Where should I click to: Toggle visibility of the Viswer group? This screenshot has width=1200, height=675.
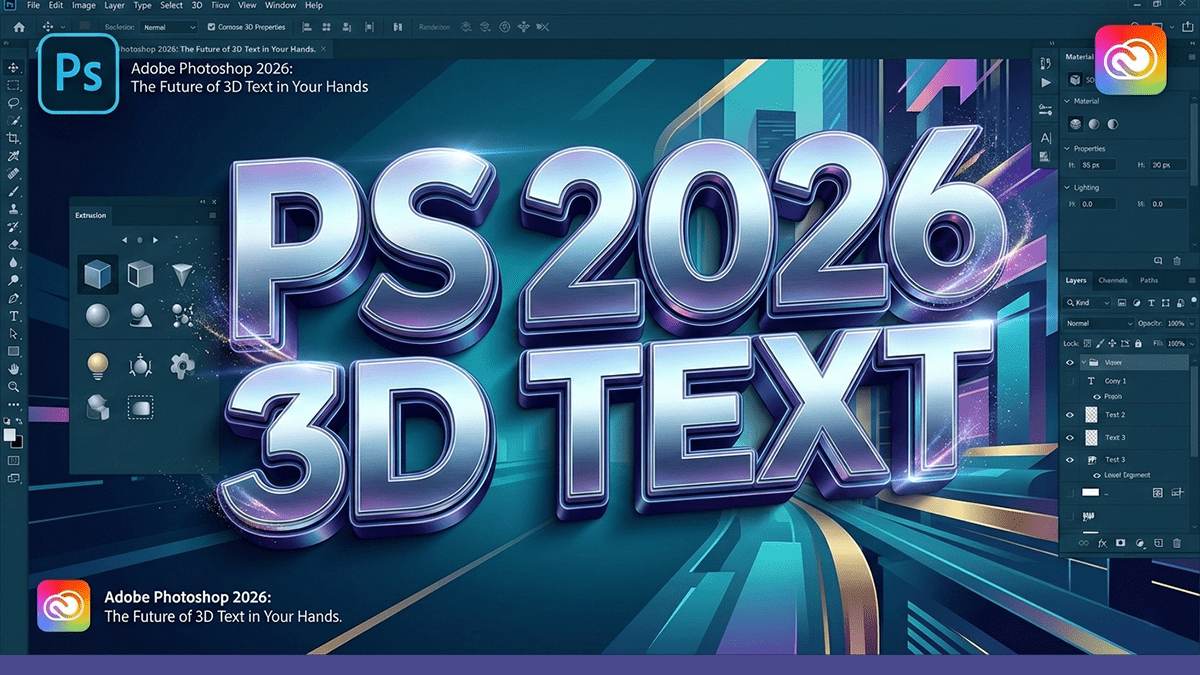(1069, 362)
